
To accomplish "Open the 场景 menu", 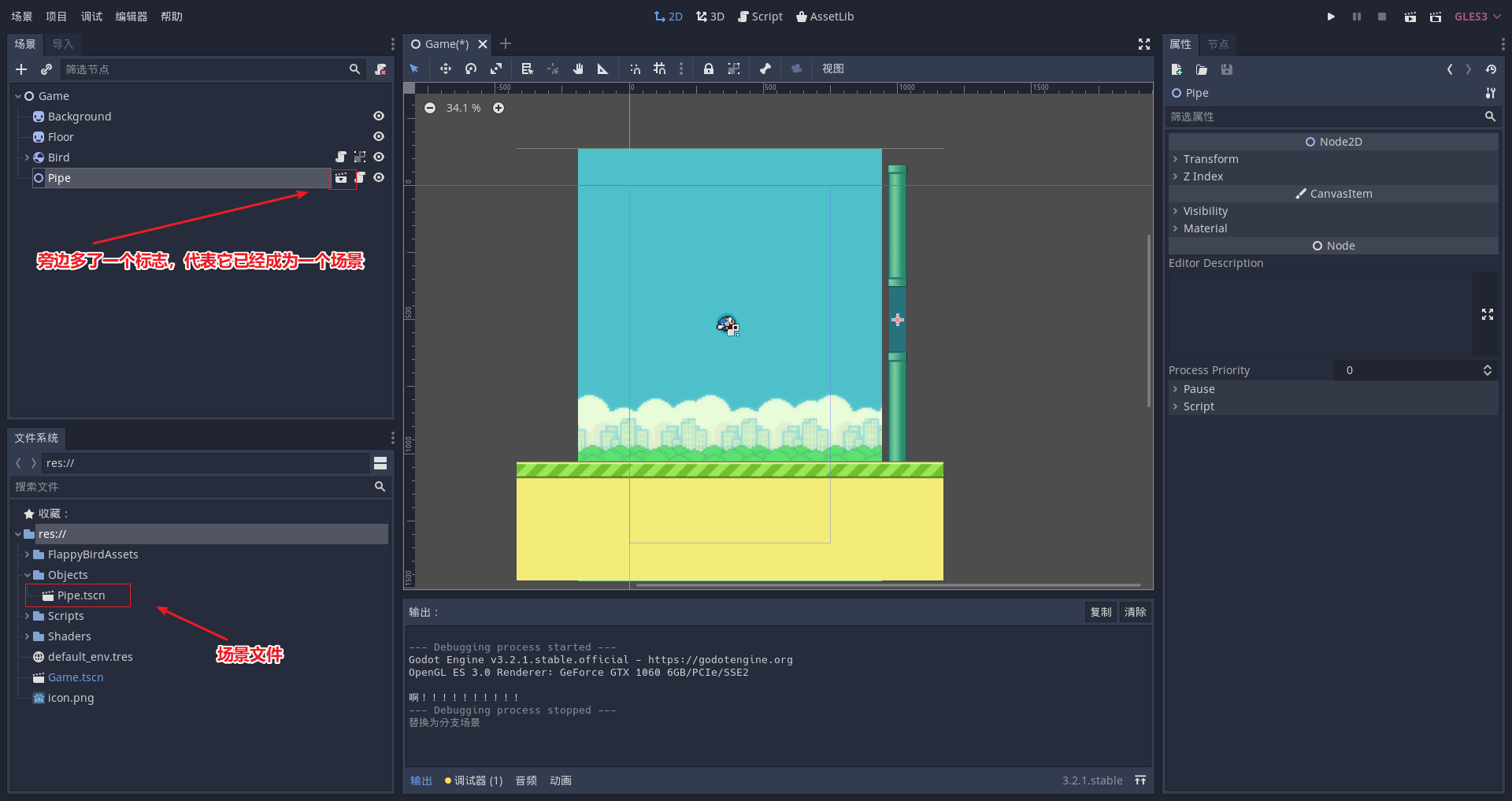I will (x=22, y=17).
